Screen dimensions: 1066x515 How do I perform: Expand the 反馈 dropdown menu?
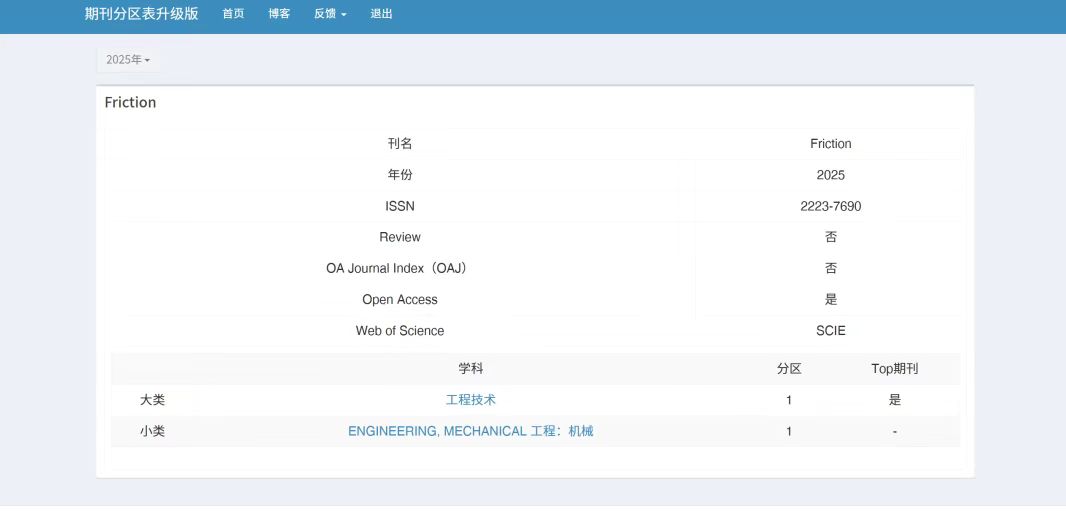point(330,14)
